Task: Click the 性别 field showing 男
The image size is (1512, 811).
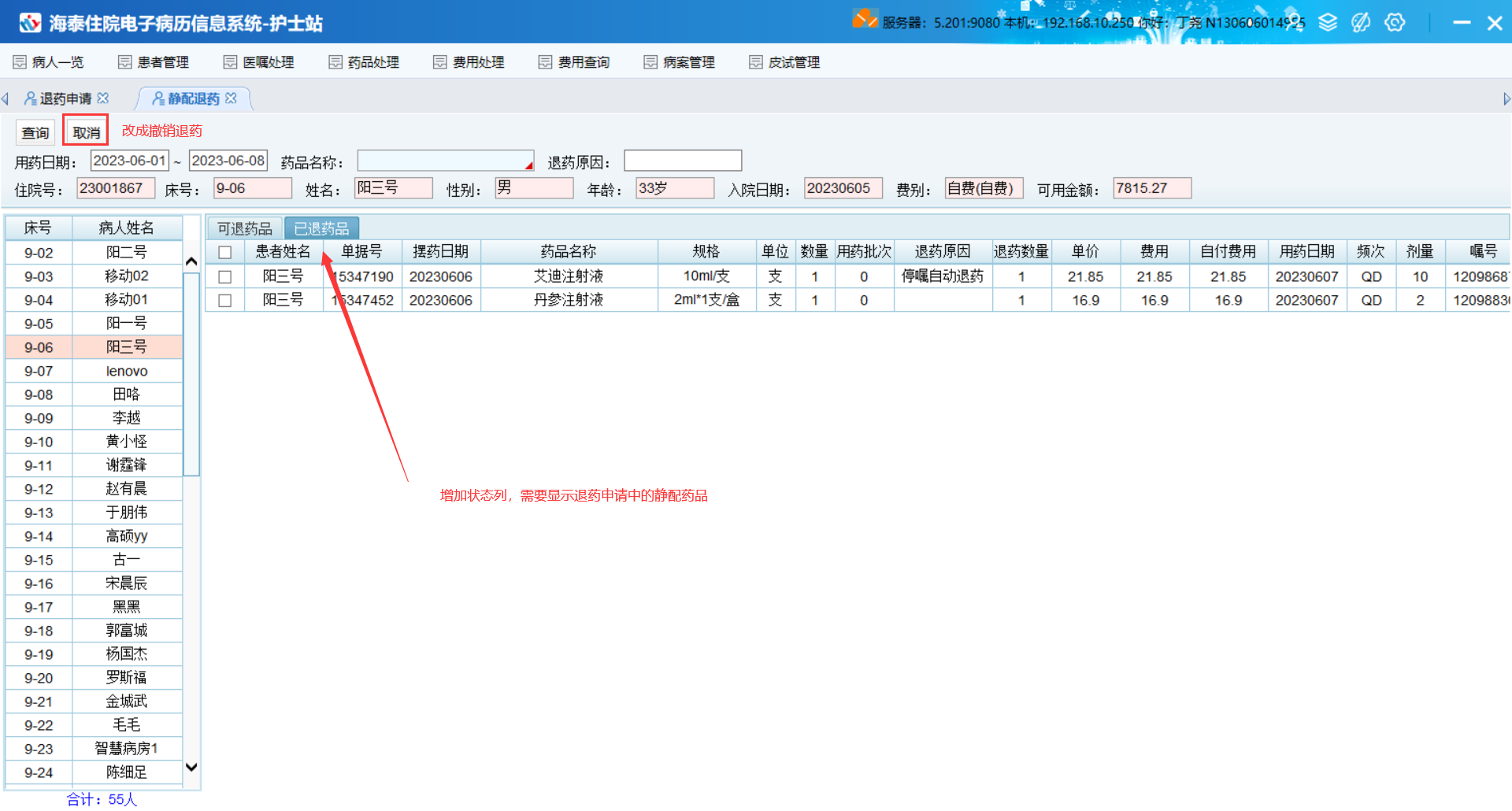Action: coord(534,188)
